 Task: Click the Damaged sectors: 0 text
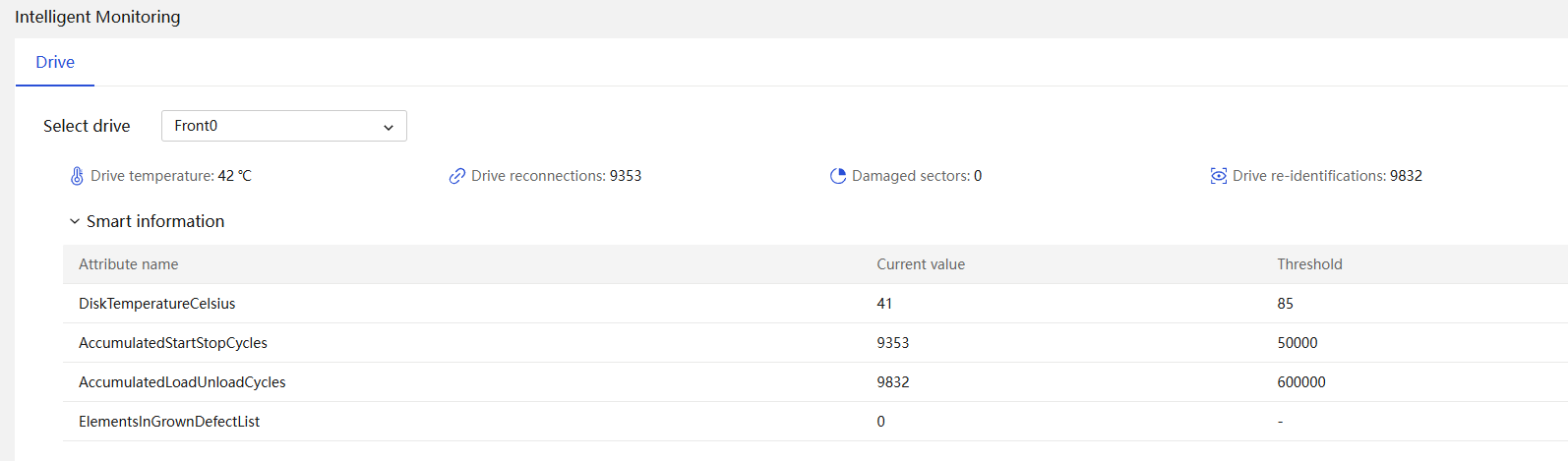tap(917, 176)
